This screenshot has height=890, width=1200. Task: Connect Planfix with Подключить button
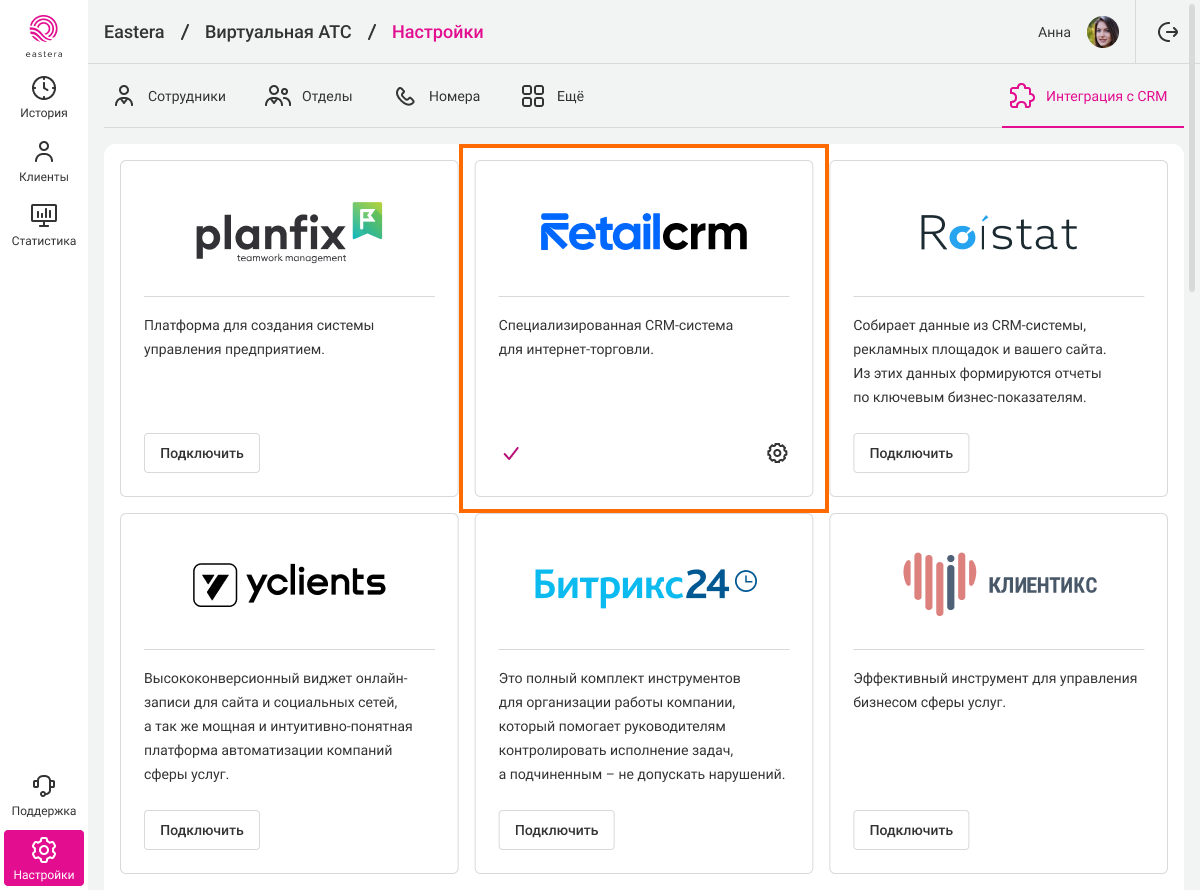coord(202,453)
